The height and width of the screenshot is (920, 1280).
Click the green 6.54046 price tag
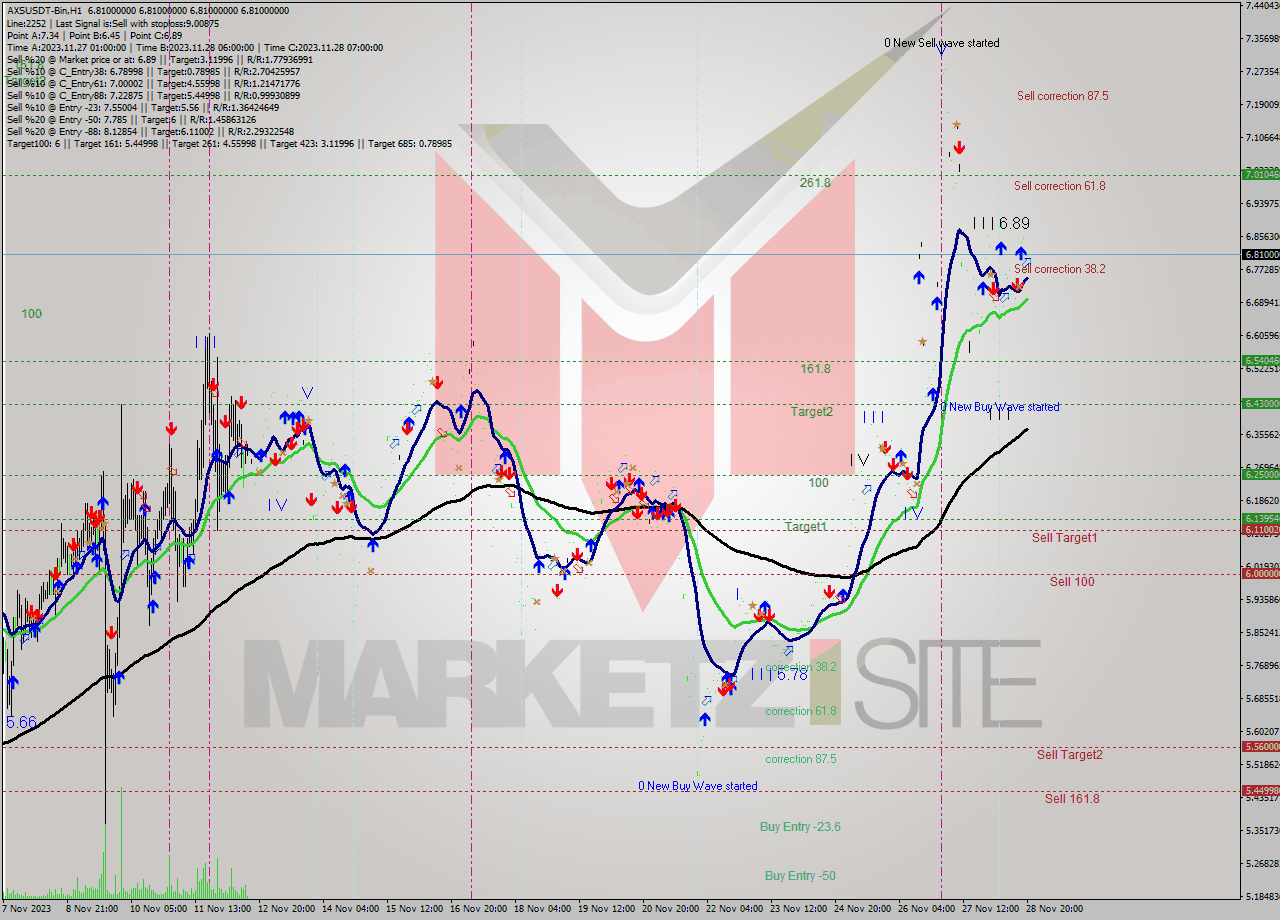tap(1260, 361)
